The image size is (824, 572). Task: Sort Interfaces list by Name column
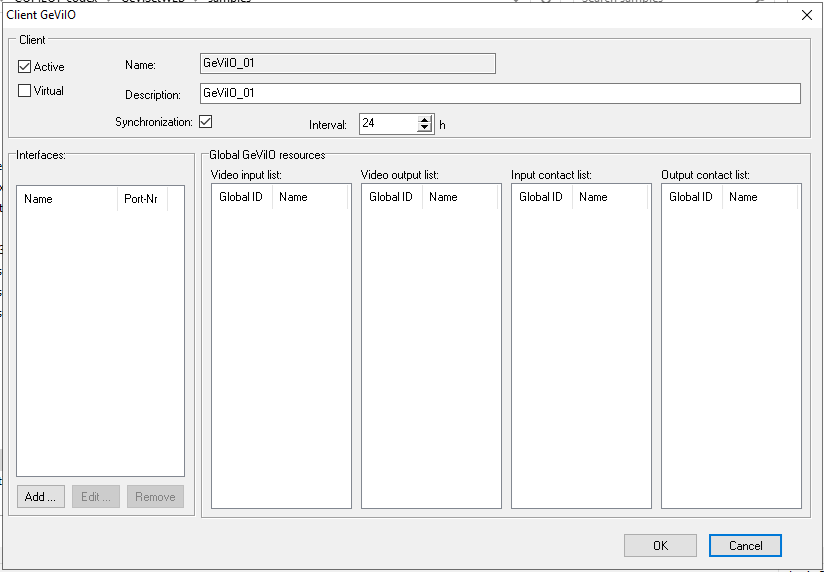click(x=68, y=199)
